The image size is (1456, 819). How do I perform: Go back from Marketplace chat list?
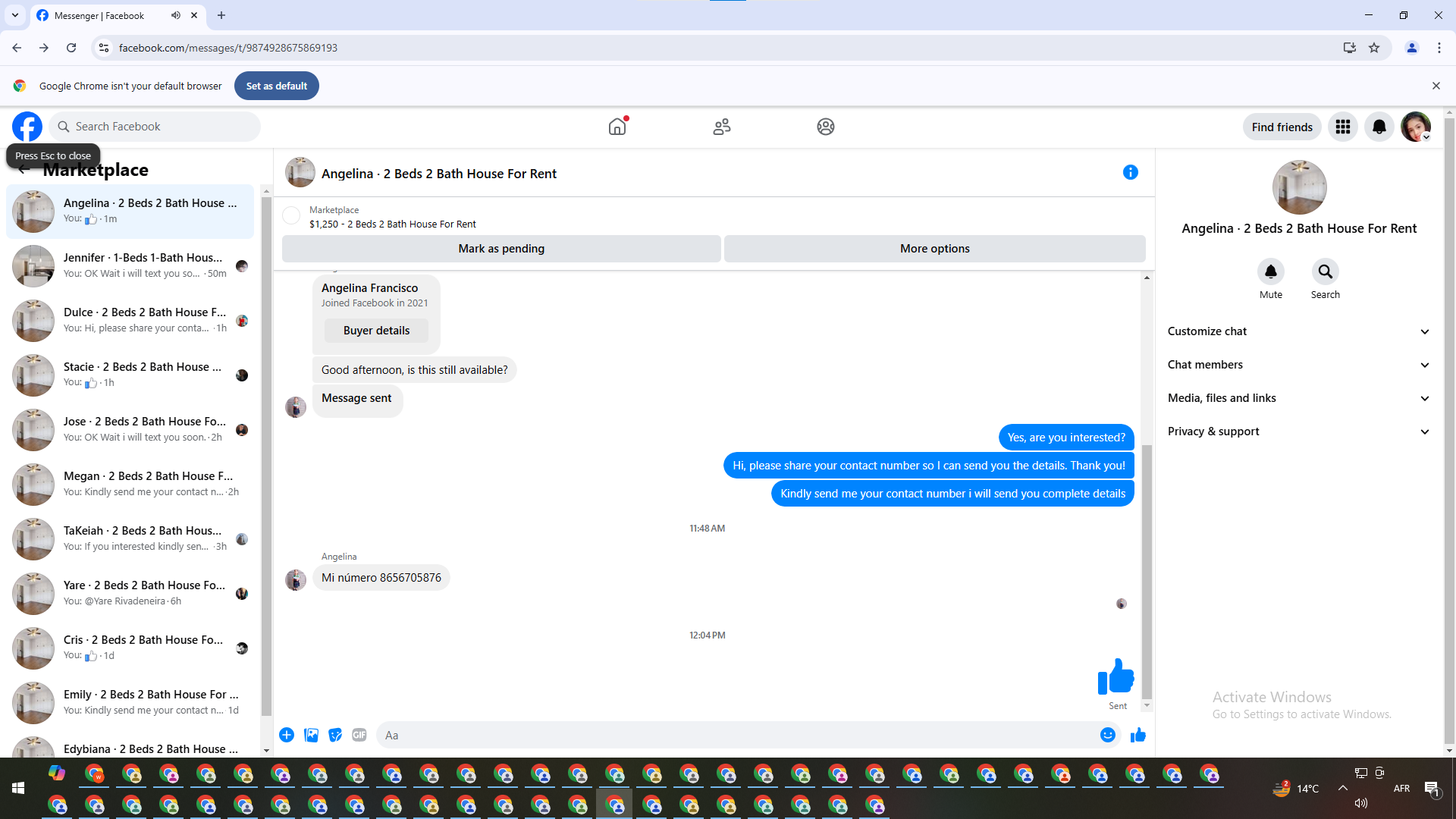tap(24, 170)
